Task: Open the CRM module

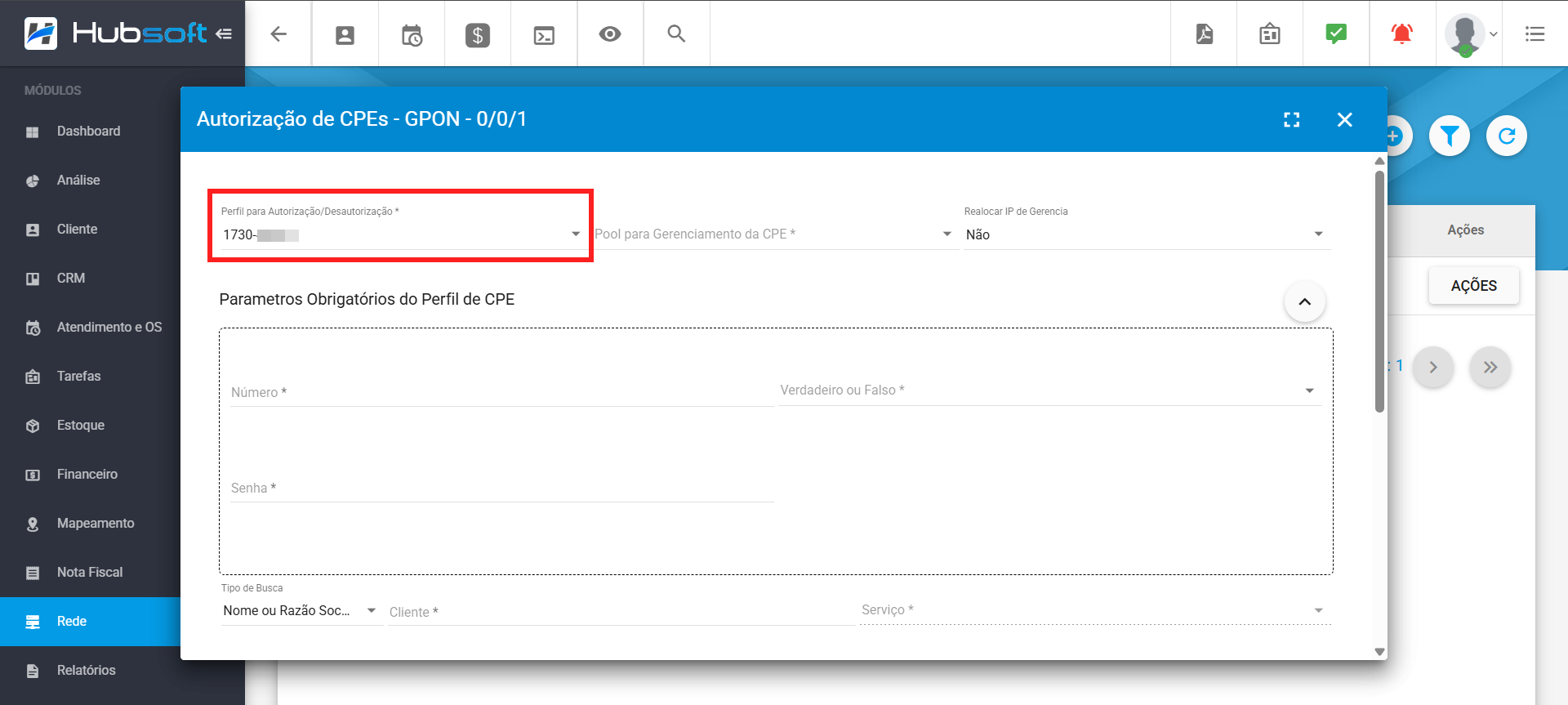Action: coord(90,279)
